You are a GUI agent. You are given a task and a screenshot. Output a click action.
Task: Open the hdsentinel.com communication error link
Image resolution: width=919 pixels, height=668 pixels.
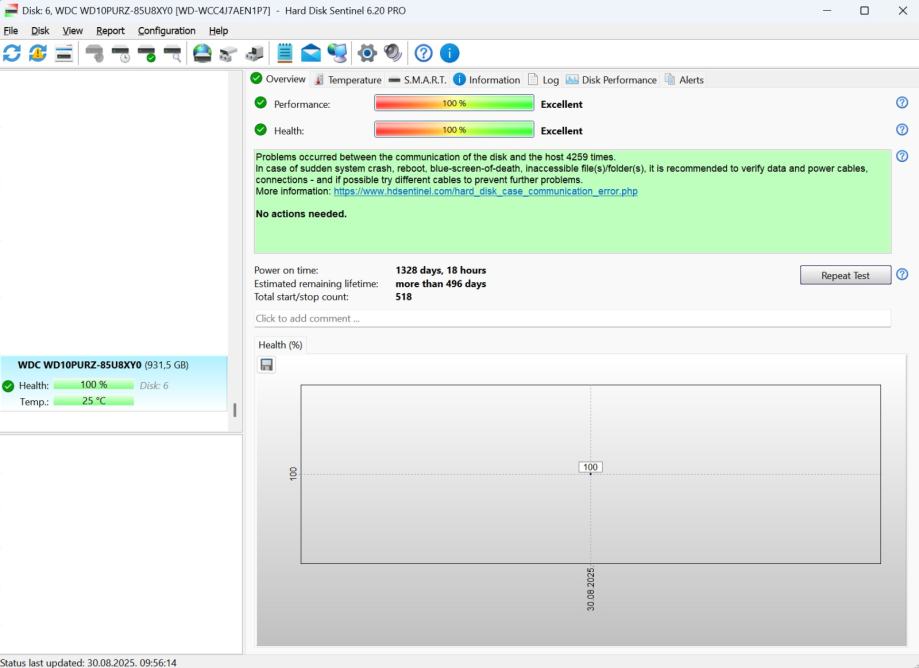tap(485, 191)
